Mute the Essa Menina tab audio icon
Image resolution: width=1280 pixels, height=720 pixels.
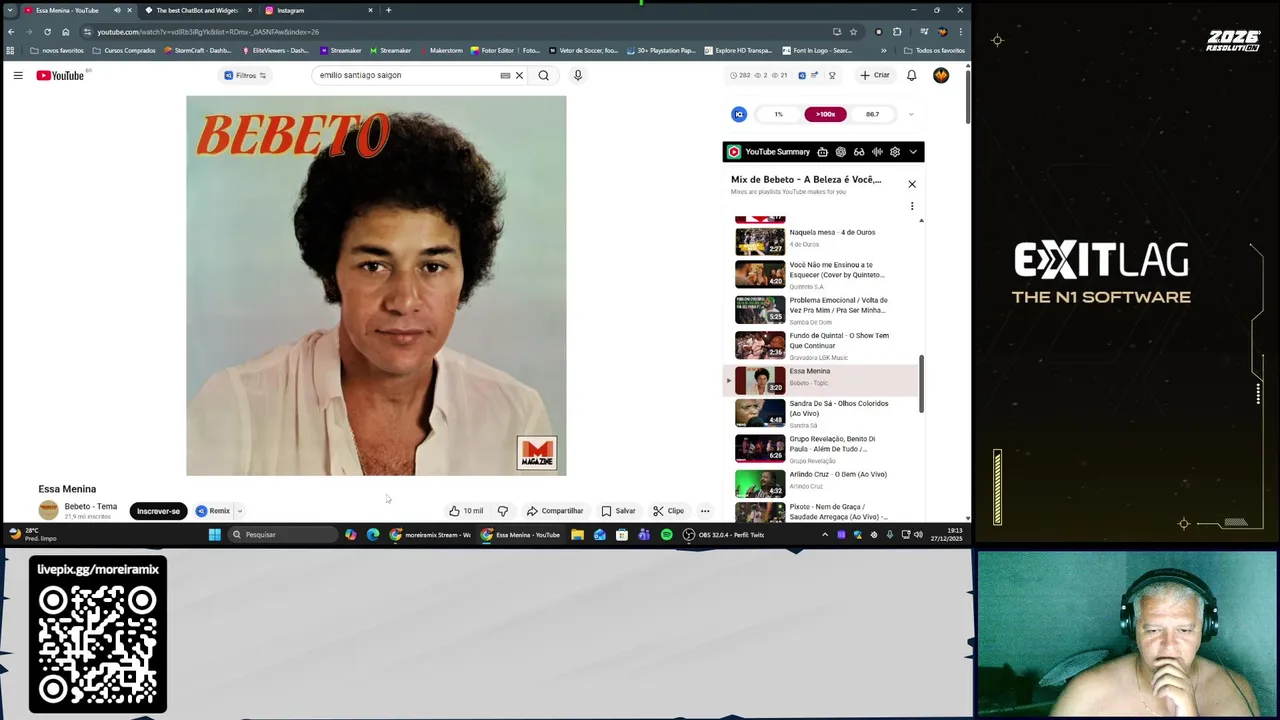click(x=117, y=10)
